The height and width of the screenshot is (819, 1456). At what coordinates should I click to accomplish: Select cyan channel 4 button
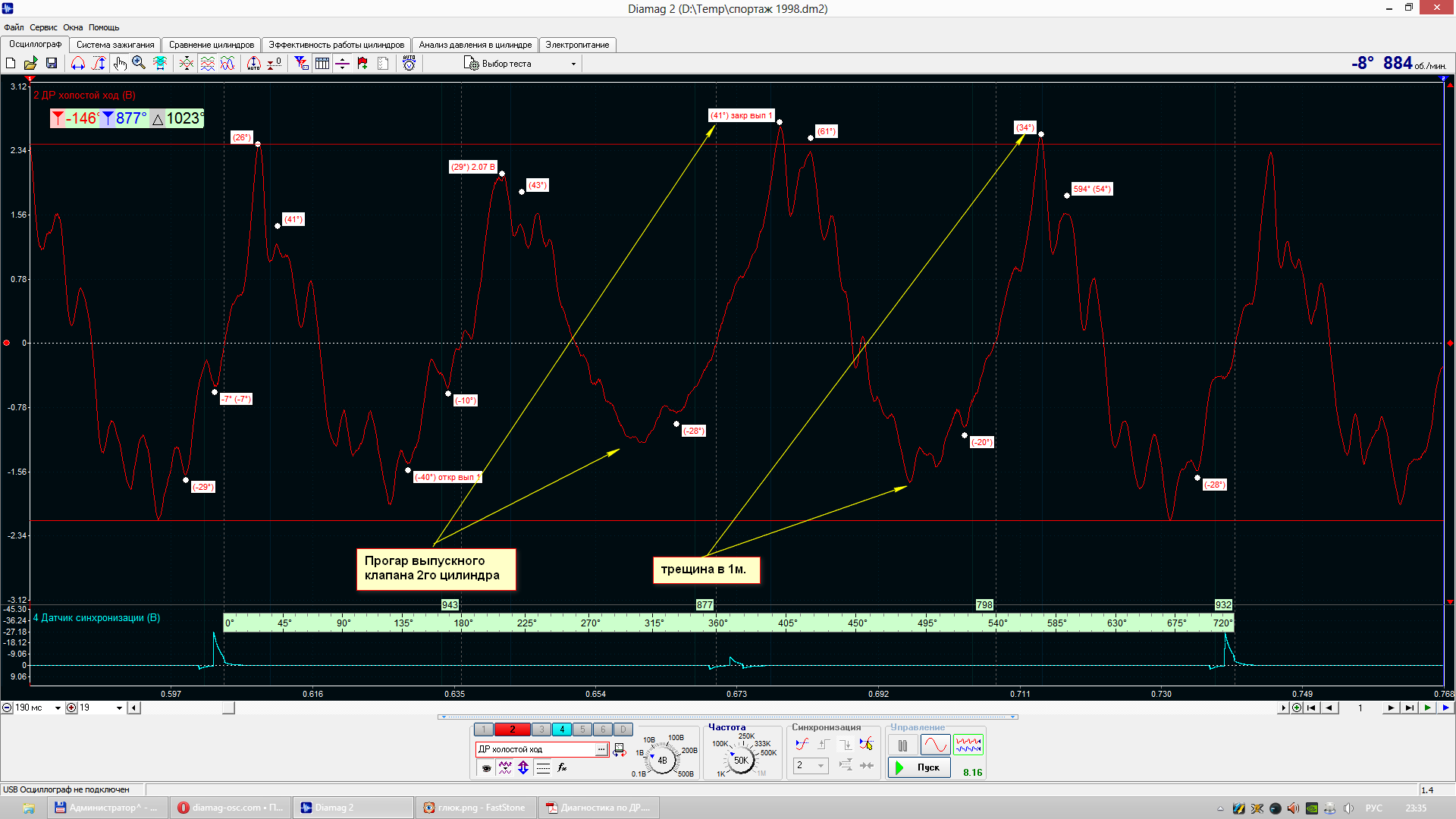click(562, 730)
